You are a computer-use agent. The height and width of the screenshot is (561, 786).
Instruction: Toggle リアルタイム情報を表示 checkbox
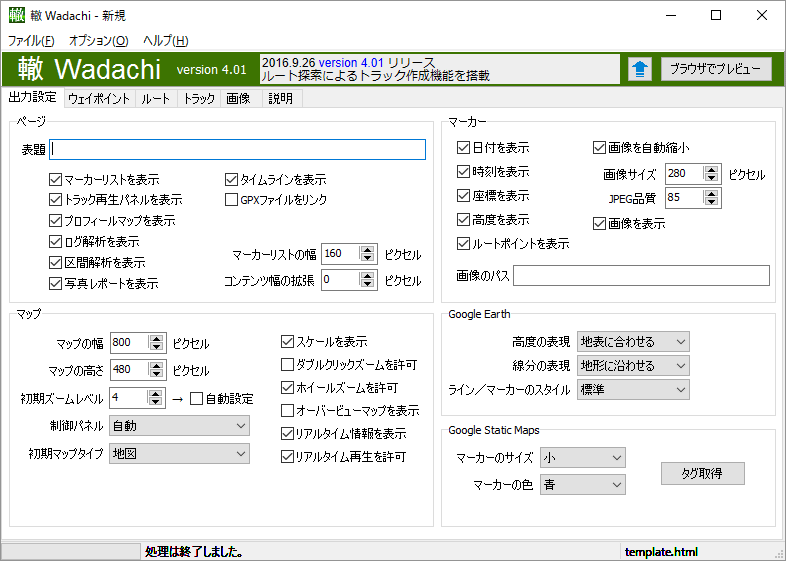287,434
